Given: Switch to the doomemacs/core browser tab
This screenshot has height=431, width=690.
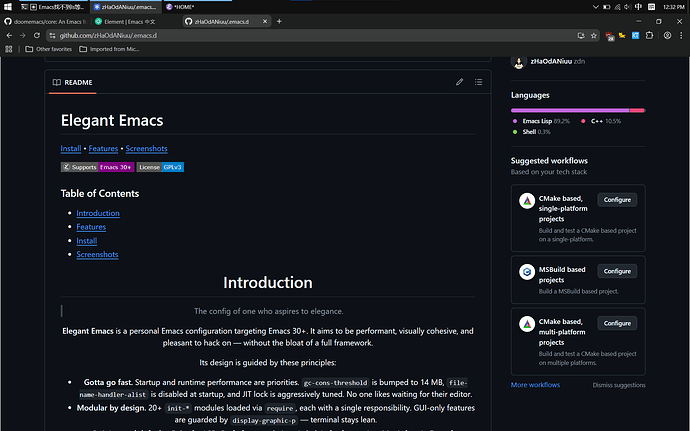Looking at the screenshot, I should (45, 21).
